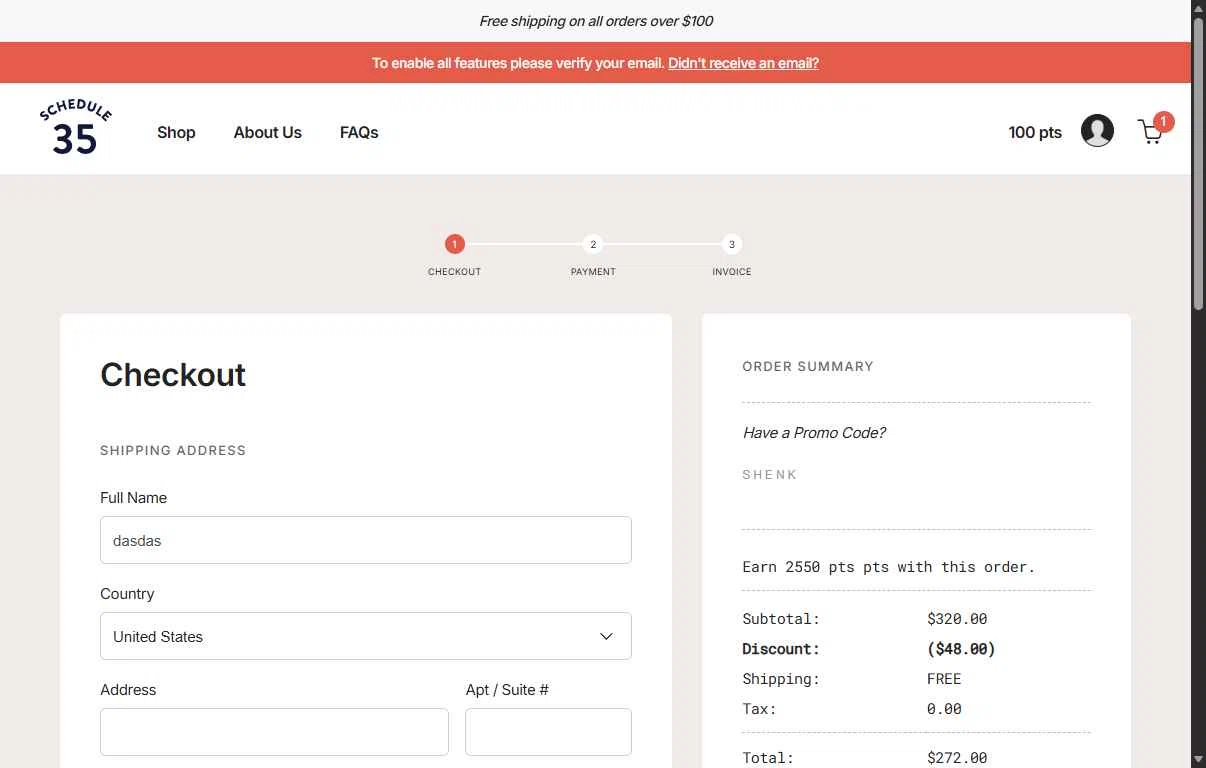Open the Shop menu

pos(176,132)
